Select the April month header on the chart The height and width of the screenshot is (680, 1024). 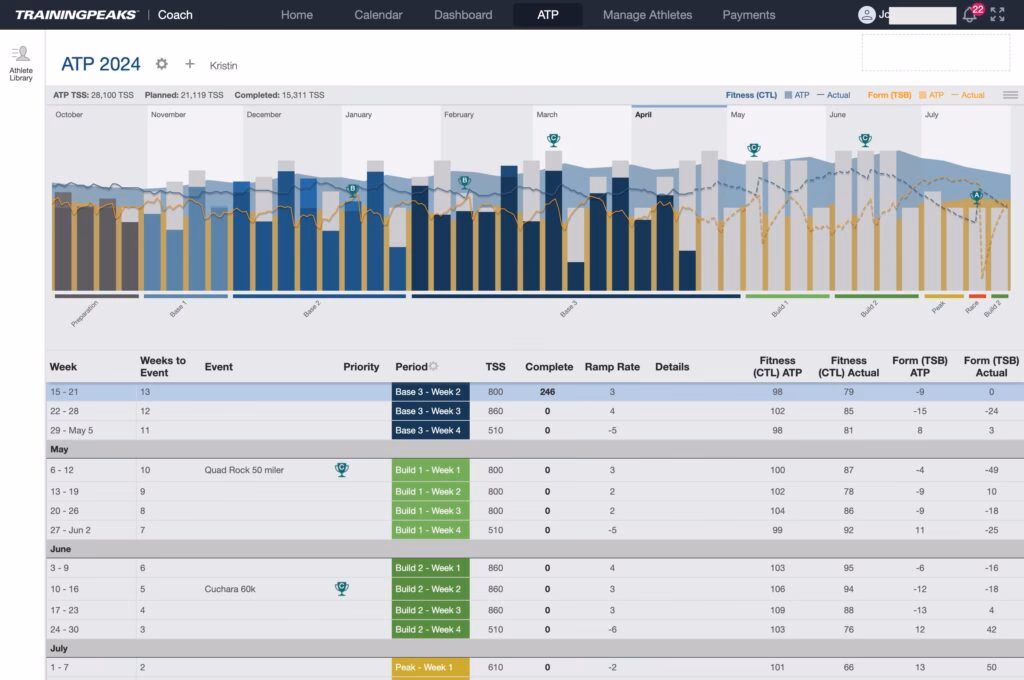pyautogui.click(x=644, y=115)
